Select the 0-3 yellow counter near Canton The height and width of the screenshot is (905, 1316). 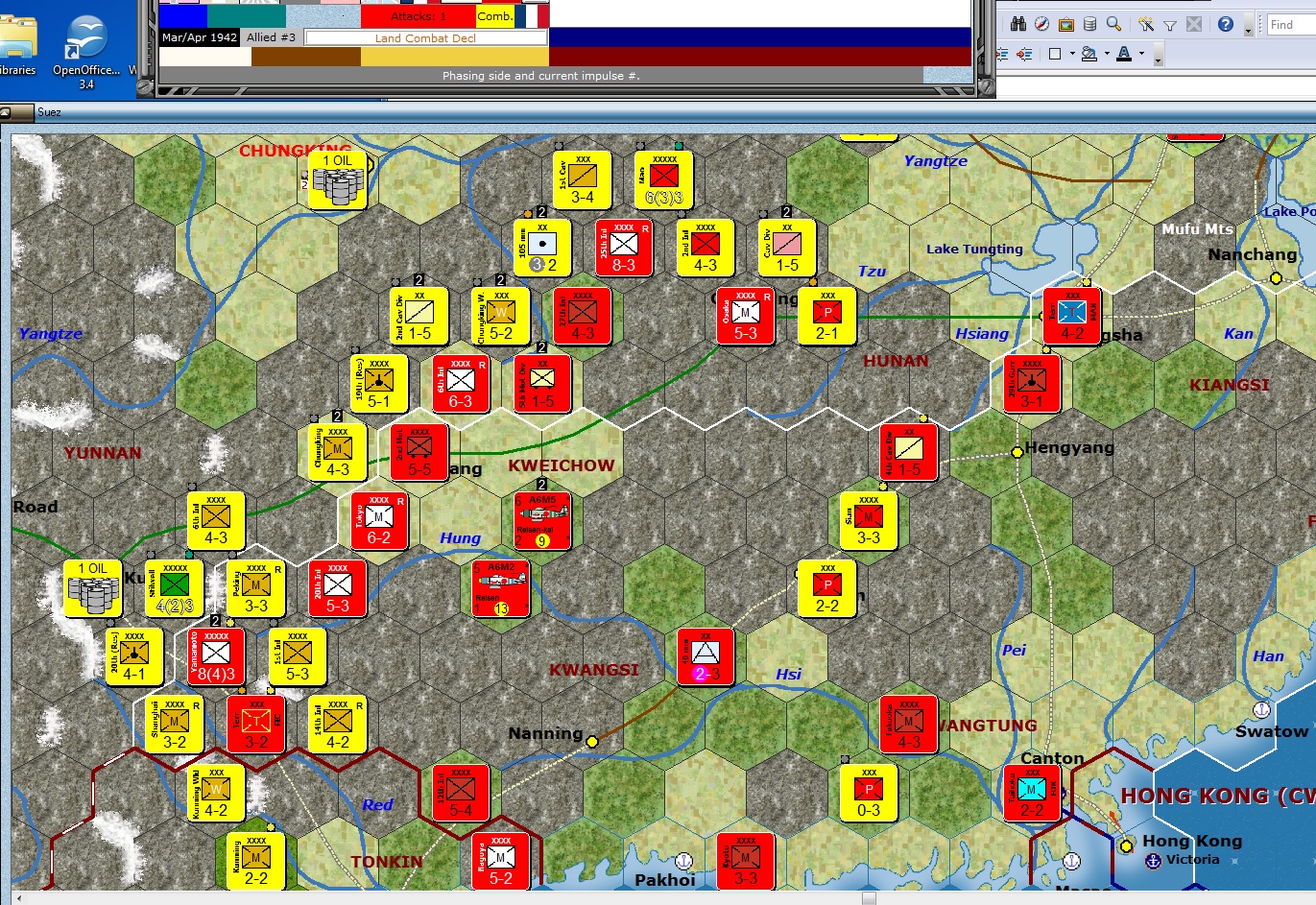pos(869,793)
